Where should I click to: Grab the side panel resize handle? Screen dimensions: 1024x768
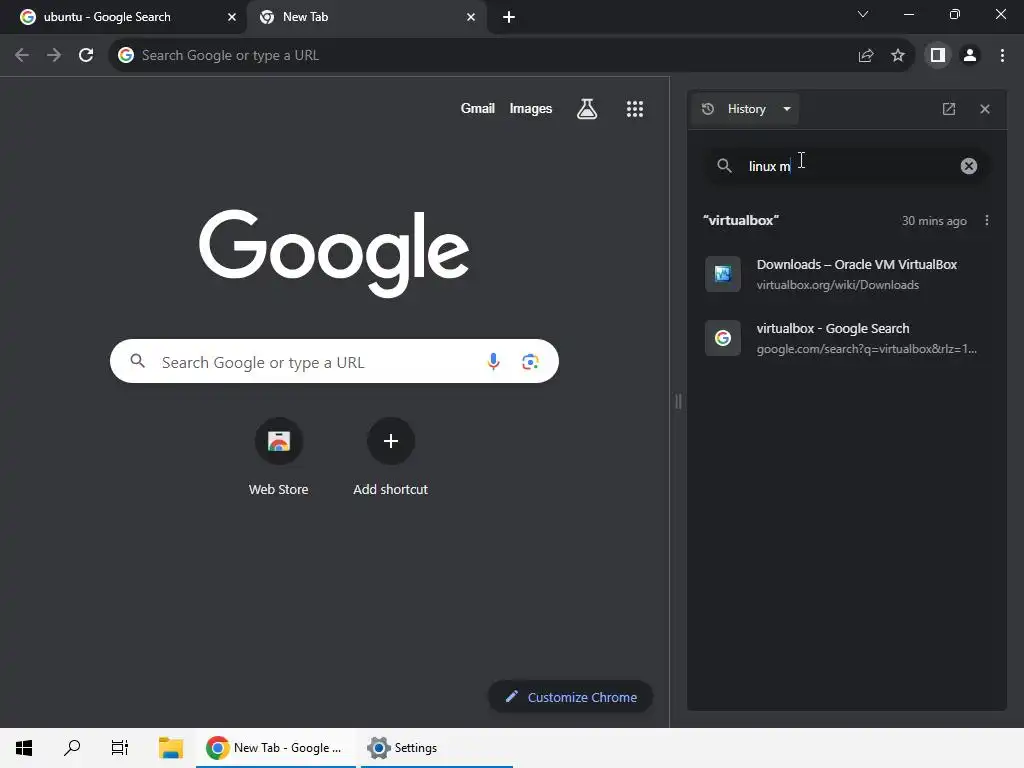(x=678, y=402)
